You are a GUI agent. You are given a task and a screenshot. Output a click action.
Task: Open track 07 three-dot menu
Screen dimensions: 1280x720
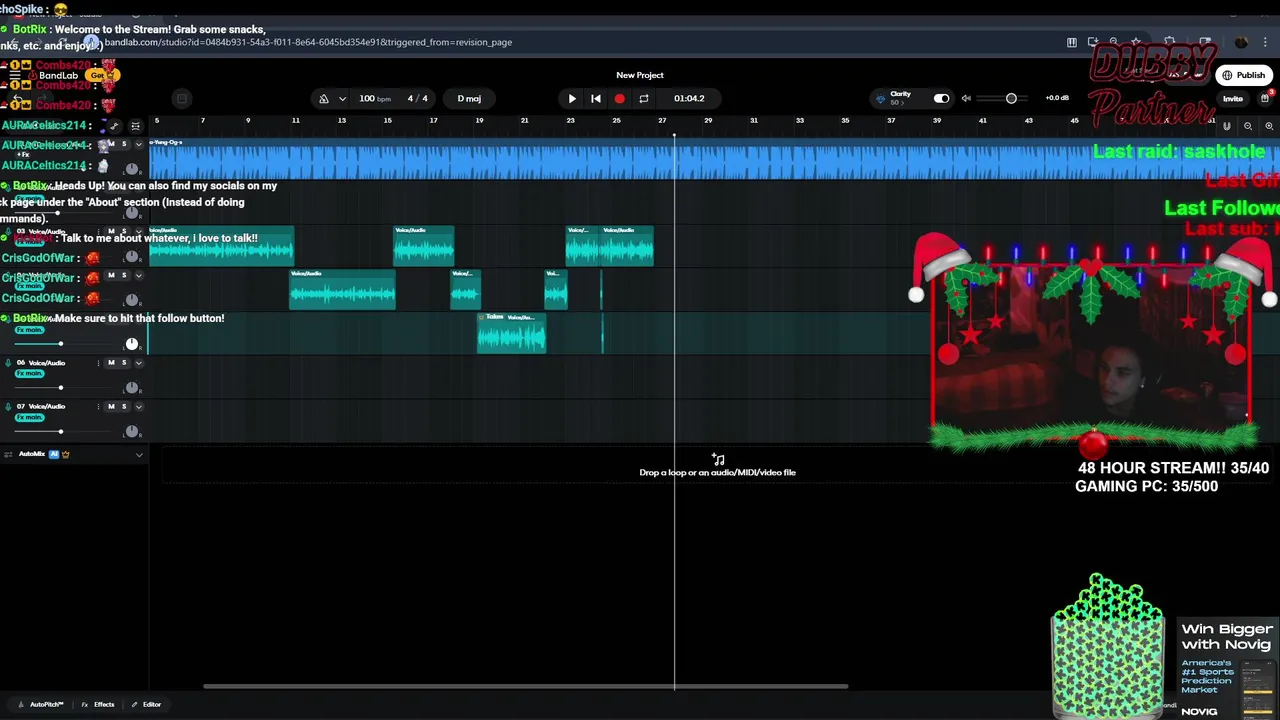(x=98, y=407)
